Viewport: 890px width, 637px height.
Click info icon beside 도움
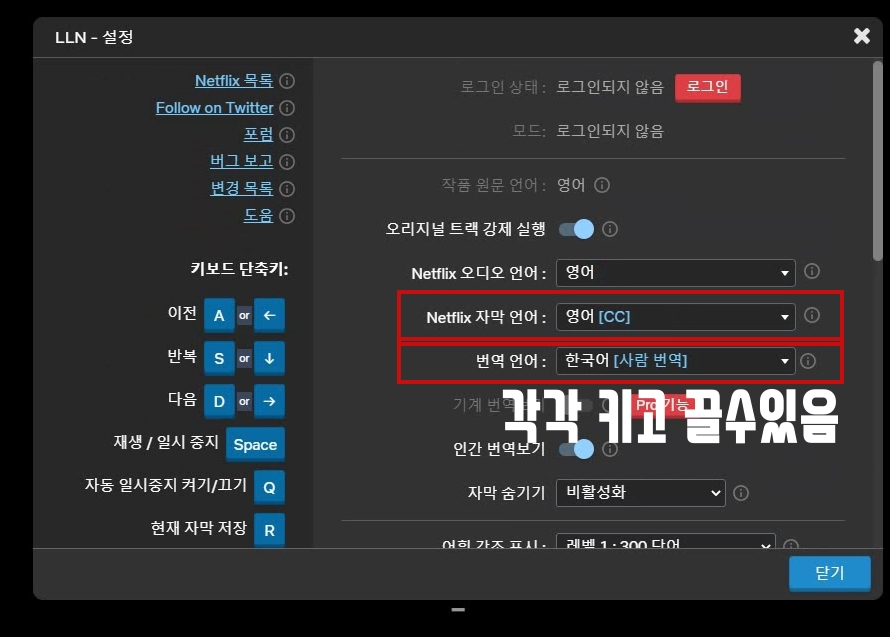(287, 216)
